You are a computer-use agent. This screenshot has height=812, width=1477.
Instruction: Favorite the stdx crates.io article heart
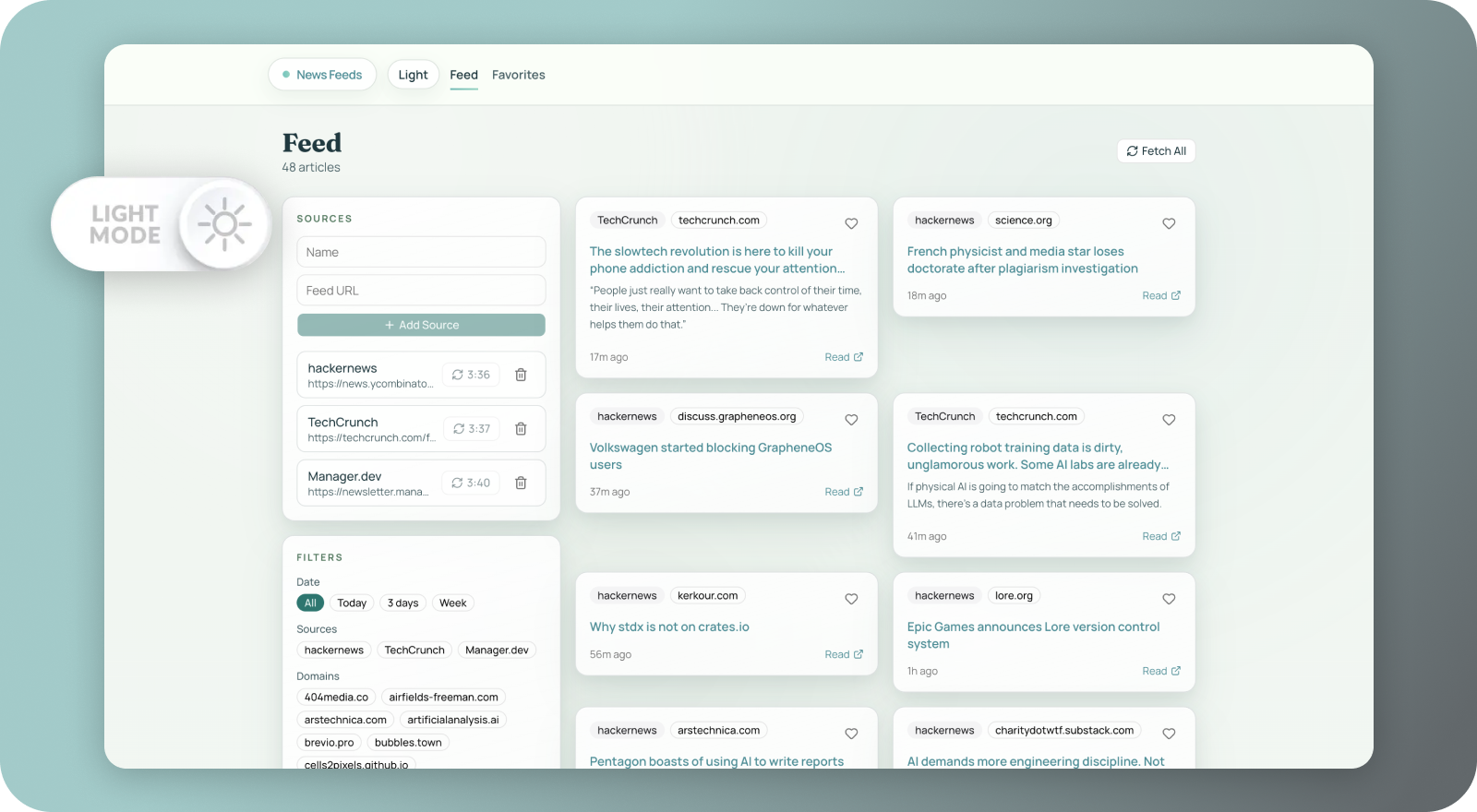[851, 599]
